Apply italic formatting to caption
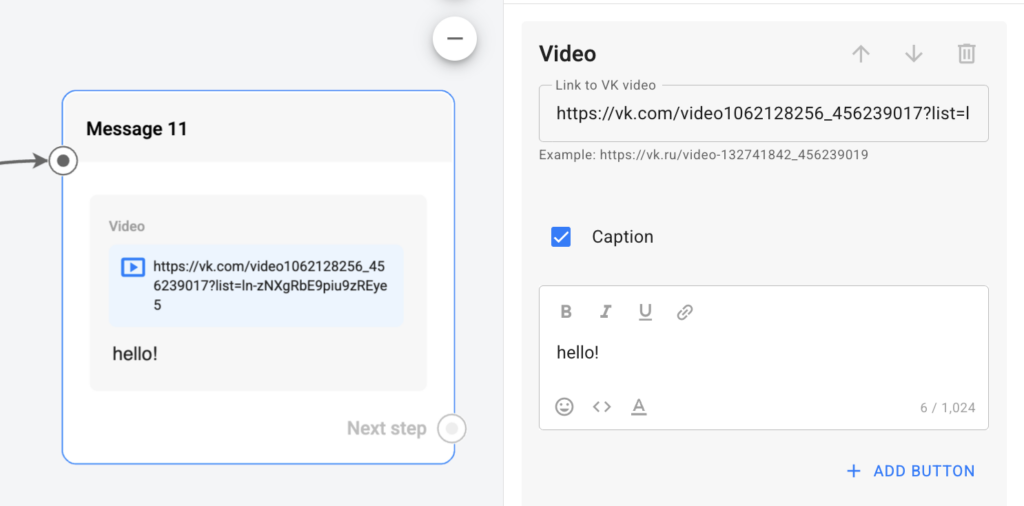1024x506 pixels. 605,312
